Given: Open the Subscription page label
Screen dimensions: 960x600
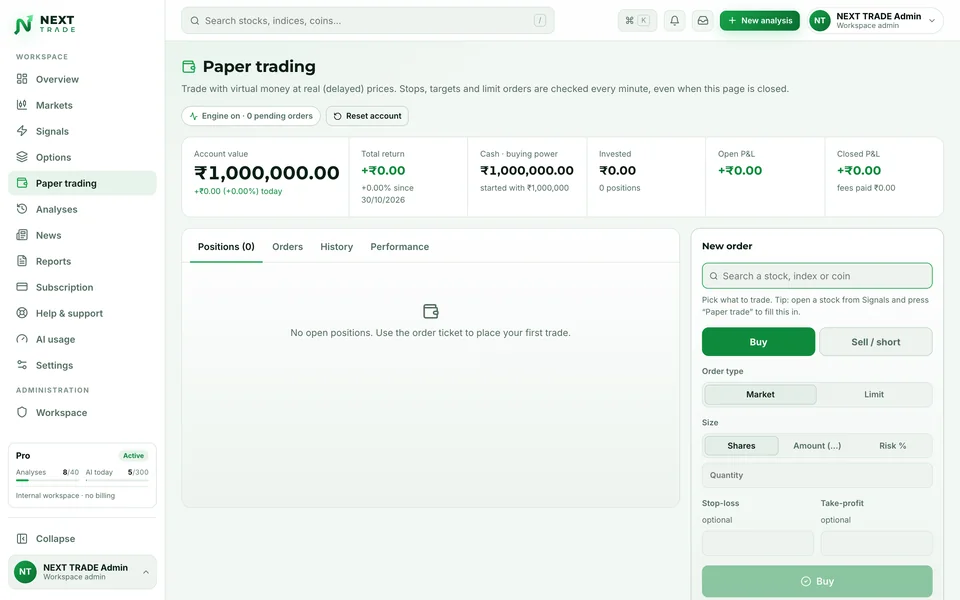Looking at the screenshot, I should click(64, 287).
